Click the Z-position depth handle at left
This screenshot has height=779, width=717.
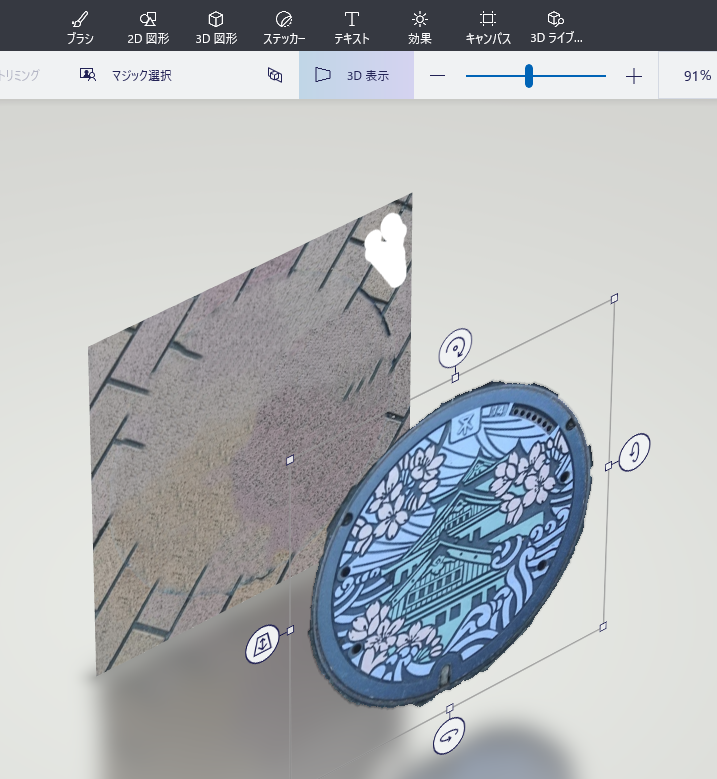(x=262, y=644)
